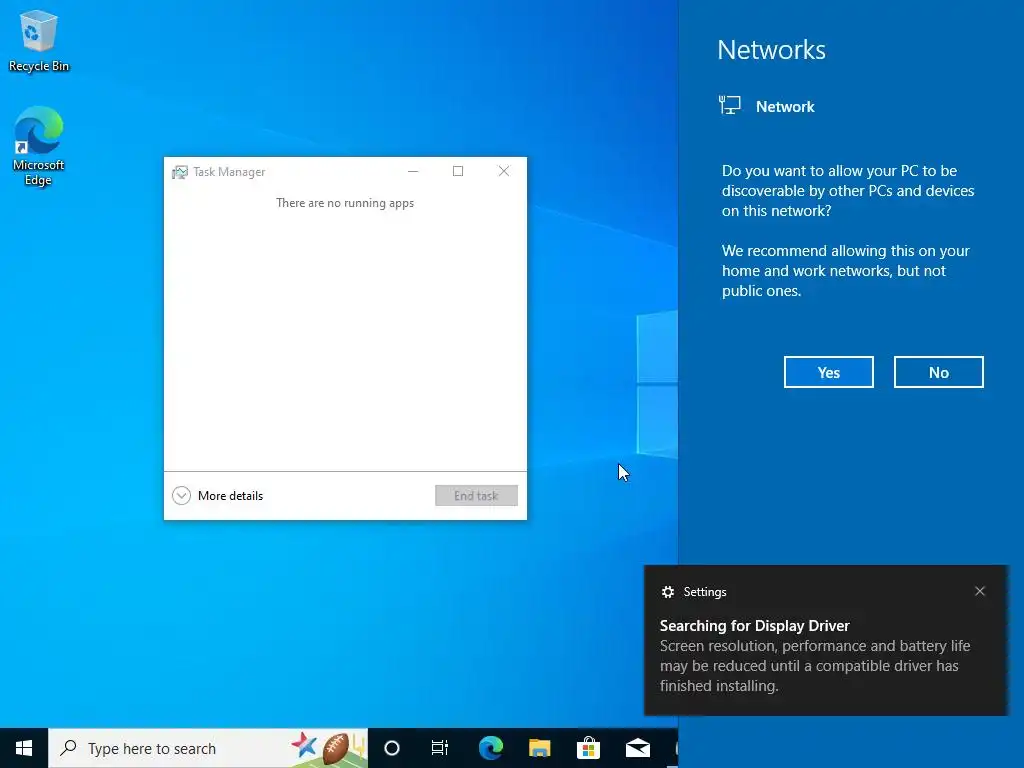The width and height of the screenshot is (1024, 768).
Task: Open the Microsoft Edge desktop shortcut
Action: [x=39, y=146]
